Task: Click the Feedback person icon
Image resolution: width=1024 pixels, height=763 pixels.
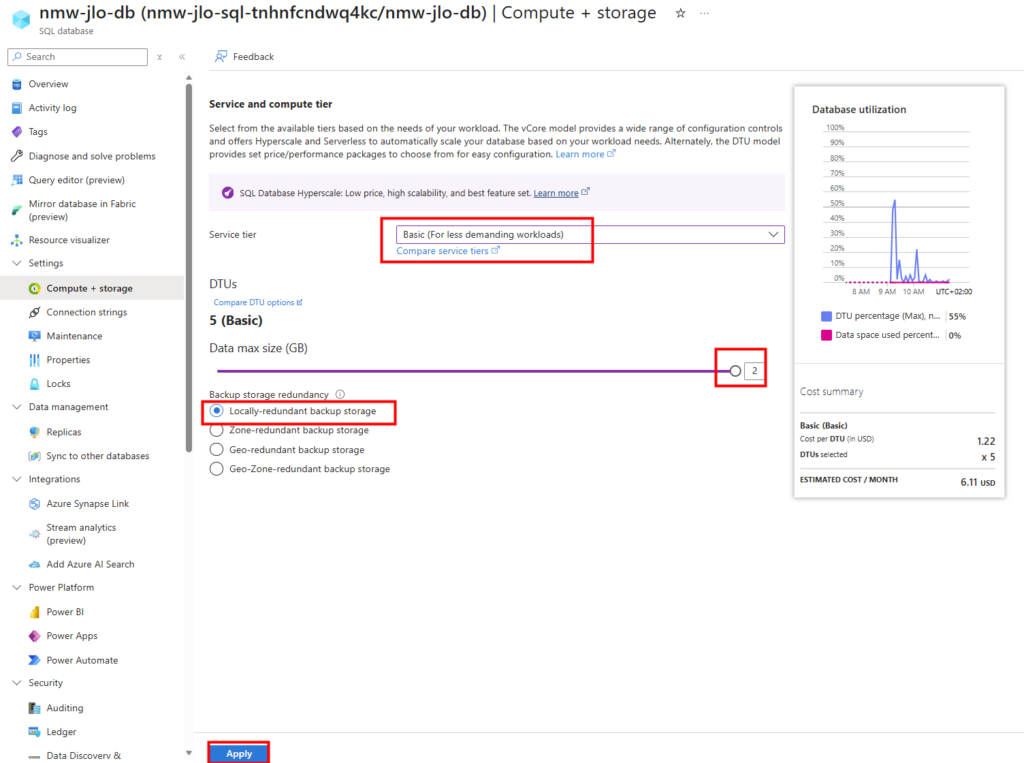Action: coord(221,57)
